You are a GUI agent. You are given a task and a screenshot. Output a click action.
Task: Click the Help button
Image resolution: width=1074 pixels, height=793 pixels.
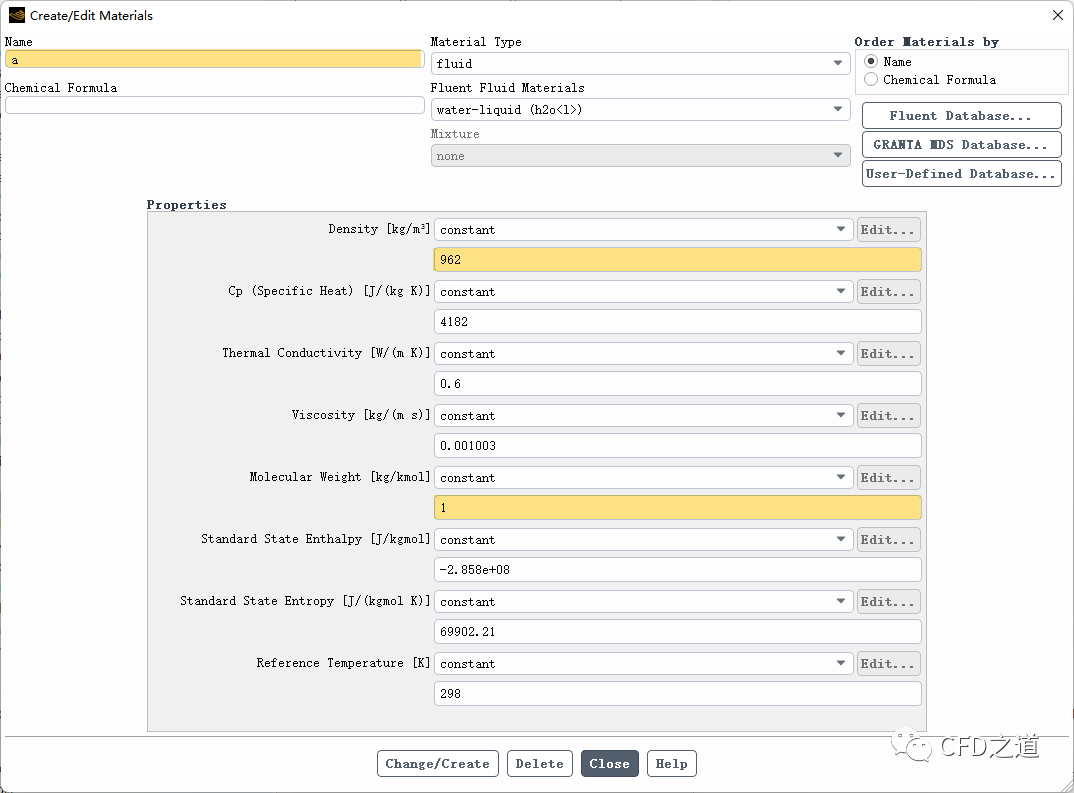click(x=671, y=764)
